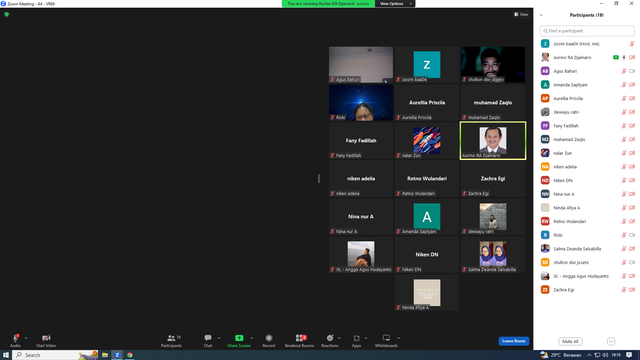Toggle Niken DN muted mic icon in list
The width and height of the screenshot is (640, 360).
click(x=624, y=180)
